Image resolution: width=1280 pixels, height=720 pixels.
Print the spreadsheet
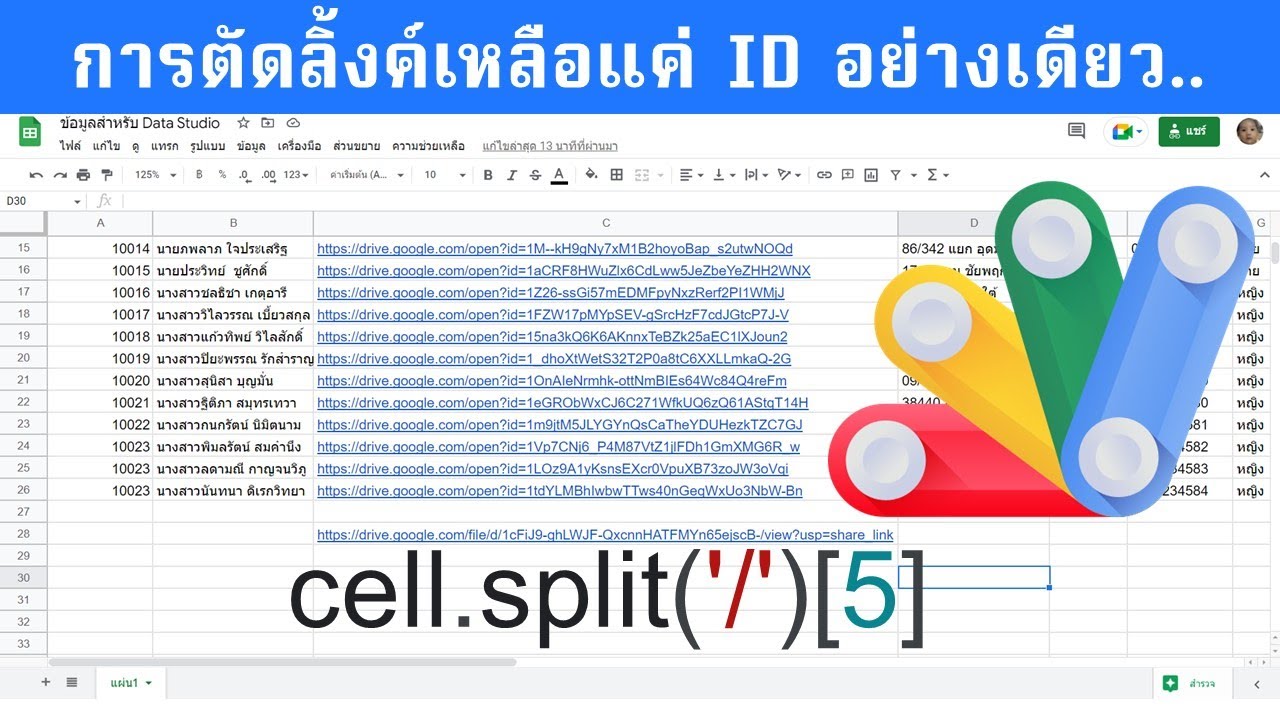(83, 175)
